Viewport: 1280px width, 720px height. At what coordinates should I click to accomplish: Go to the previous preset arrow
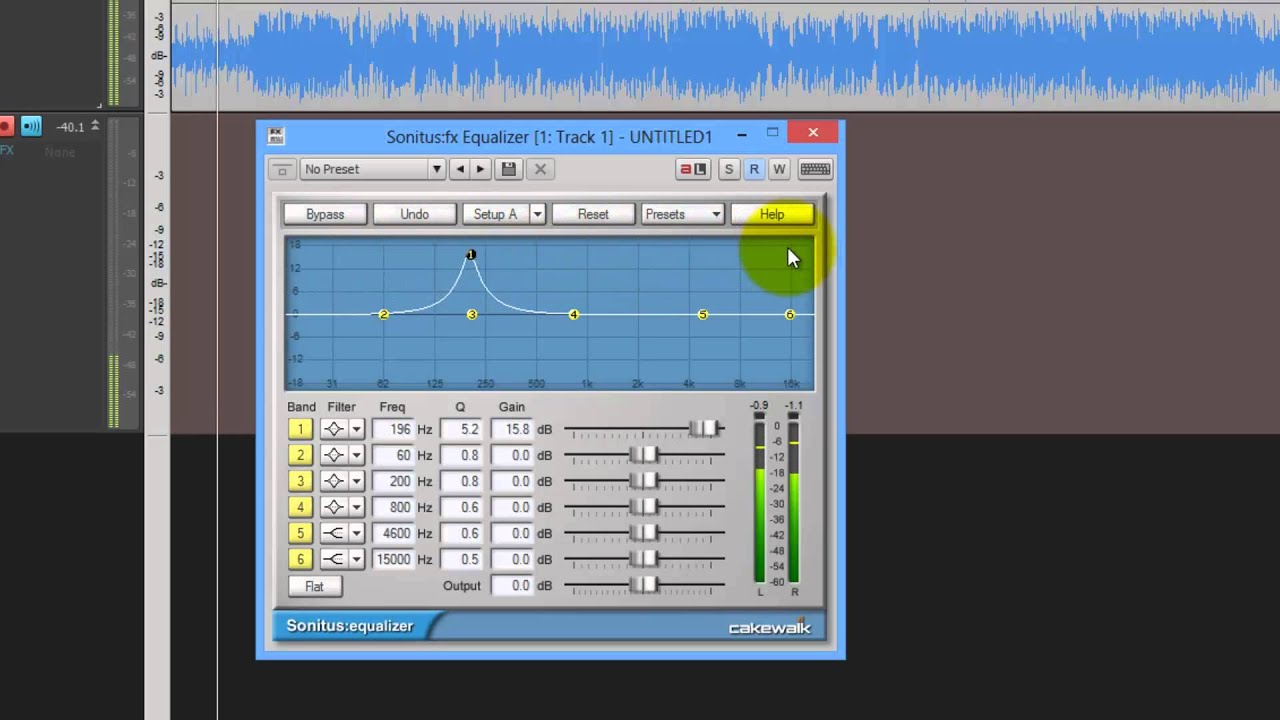tap(460, 169)
